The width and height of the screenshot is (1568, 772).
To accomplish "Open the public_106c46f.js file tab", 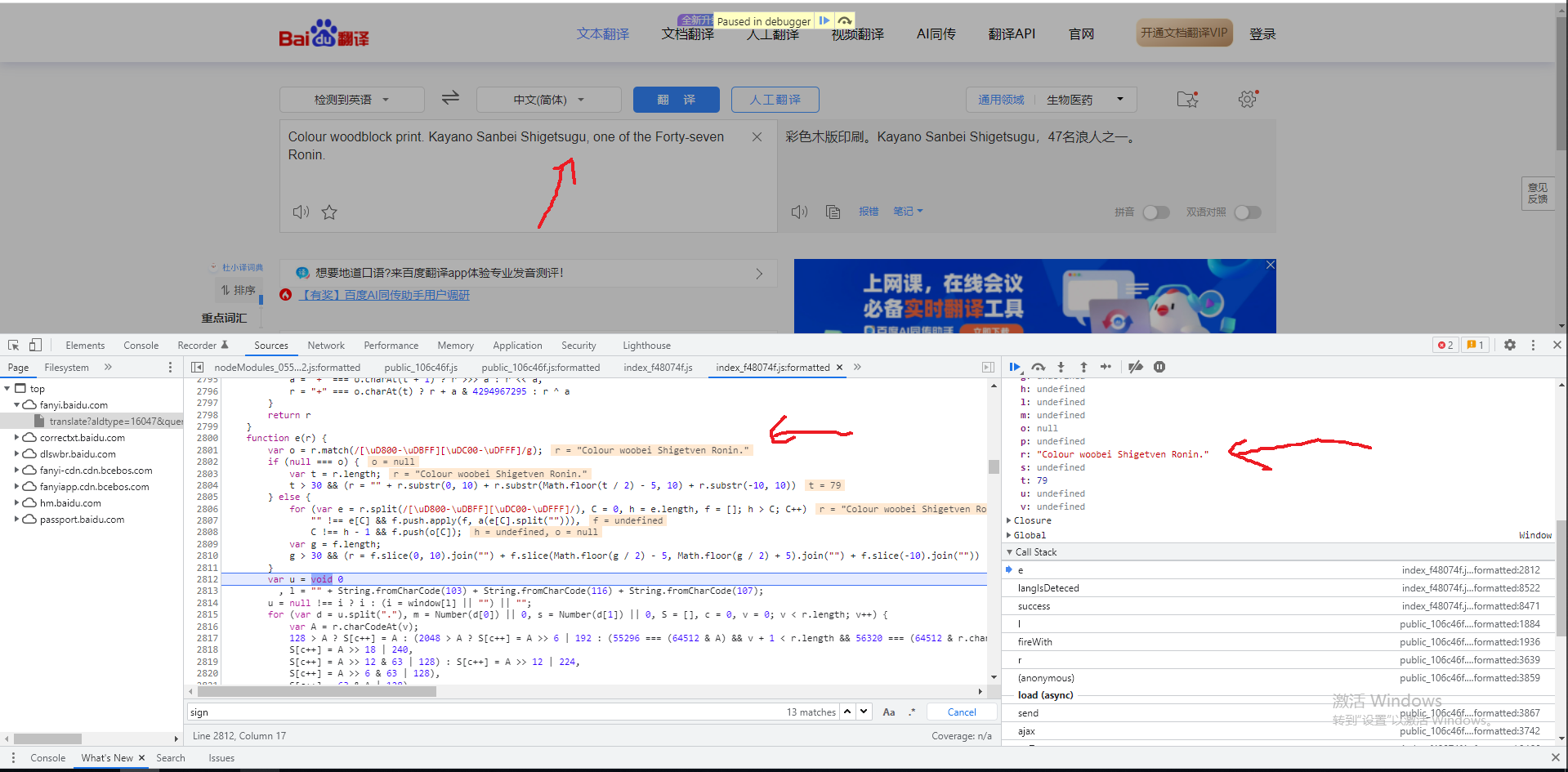I will (421, 367).
